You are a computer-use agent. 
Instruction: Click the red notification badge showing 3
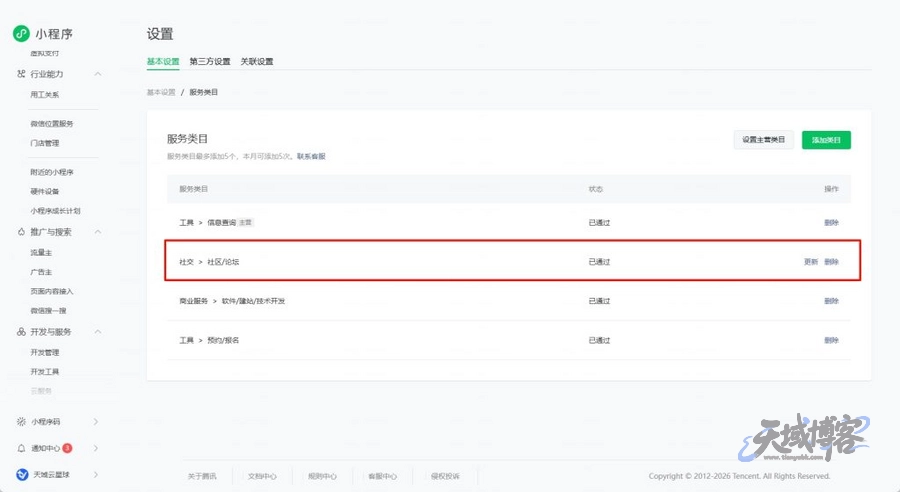(x=67, y=448)
